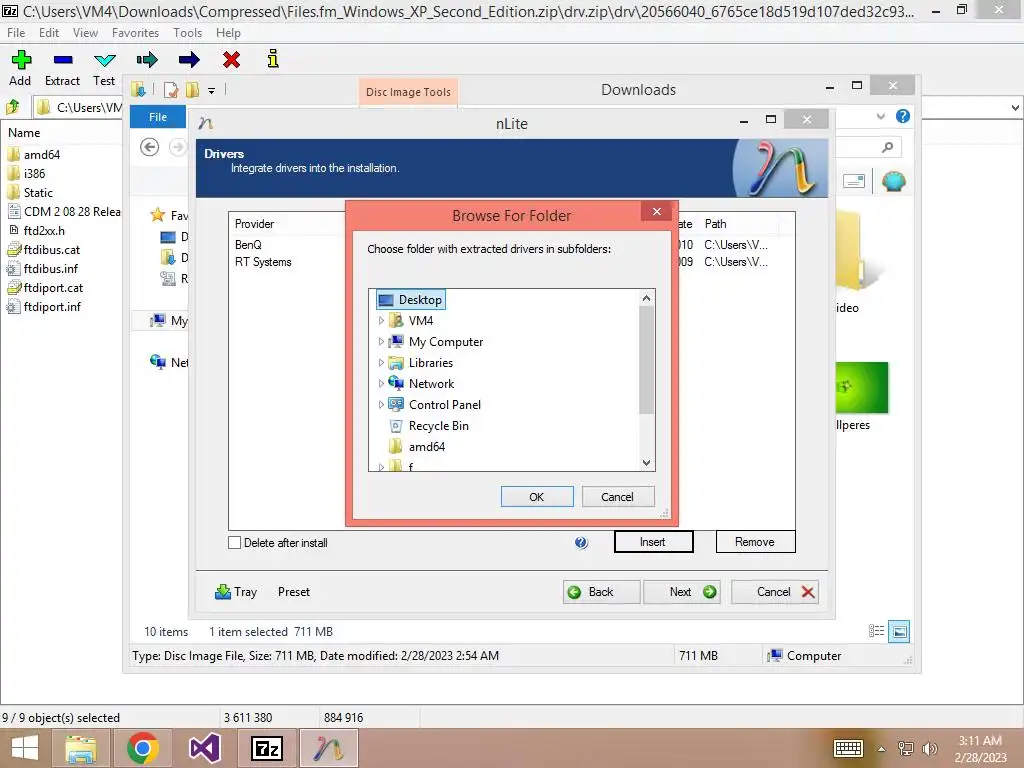Image resolution: width=1024 pixels, height=768 pixels.
Task: Cancel the nLite wizard
Action: tap(775, 592)
